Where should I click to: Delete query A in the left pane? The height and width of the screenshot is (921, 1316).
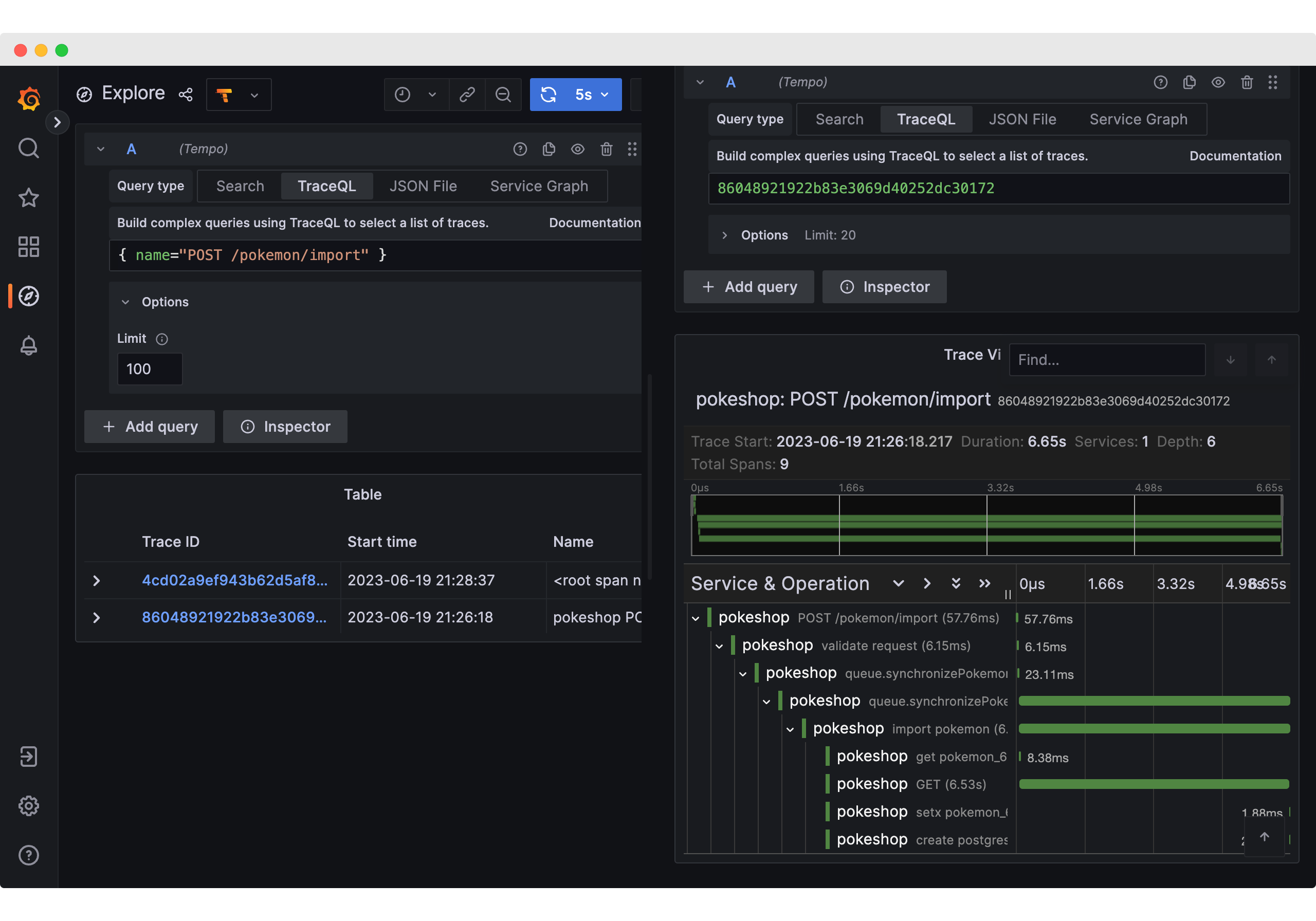607,149
